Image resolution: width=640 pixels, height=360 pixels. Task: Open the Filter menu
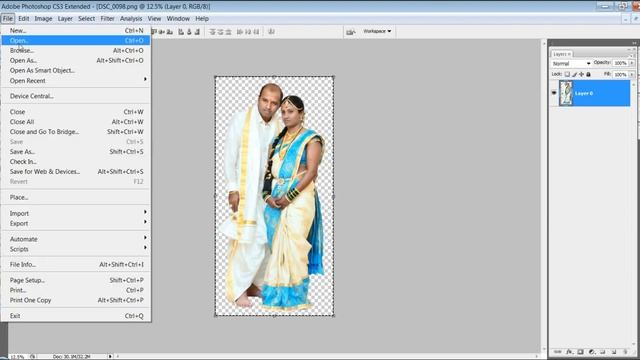[107, 19]
